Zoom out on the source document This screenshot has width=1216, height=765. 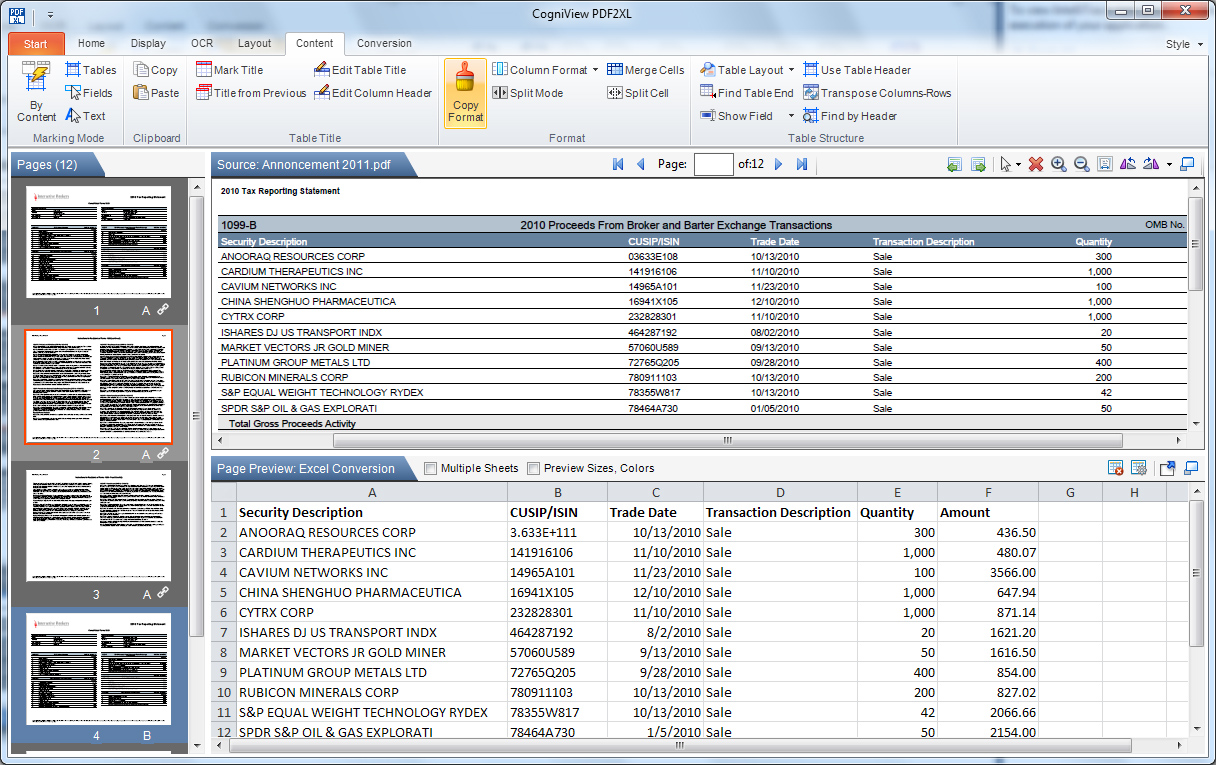tap(1082, 164)
